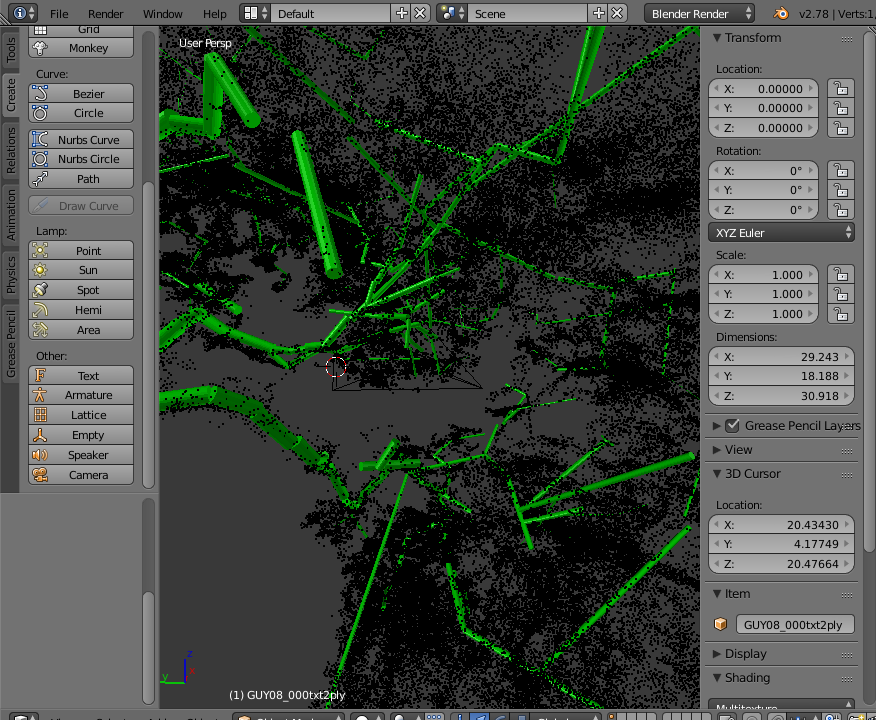
Task: Open the Render menu
Action: tap(106, 14)
